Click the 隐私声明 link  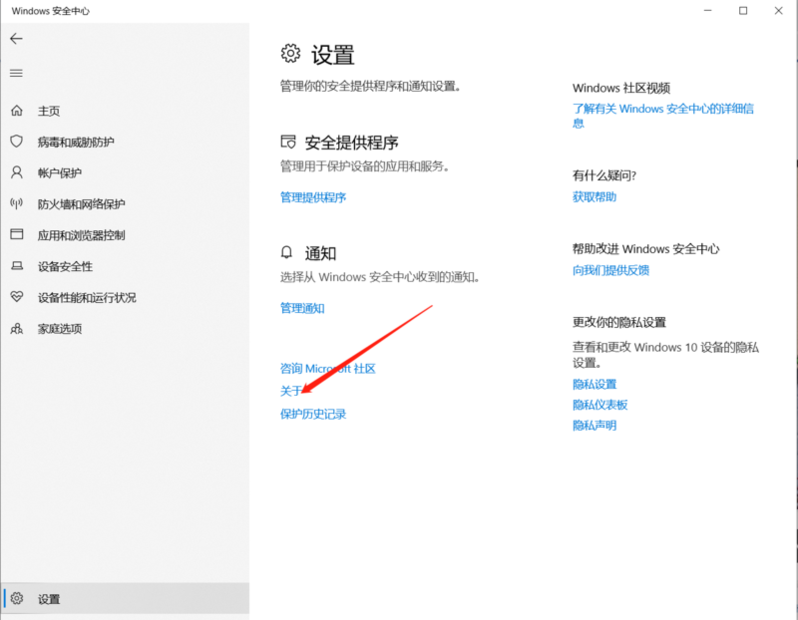coord(594,426)
